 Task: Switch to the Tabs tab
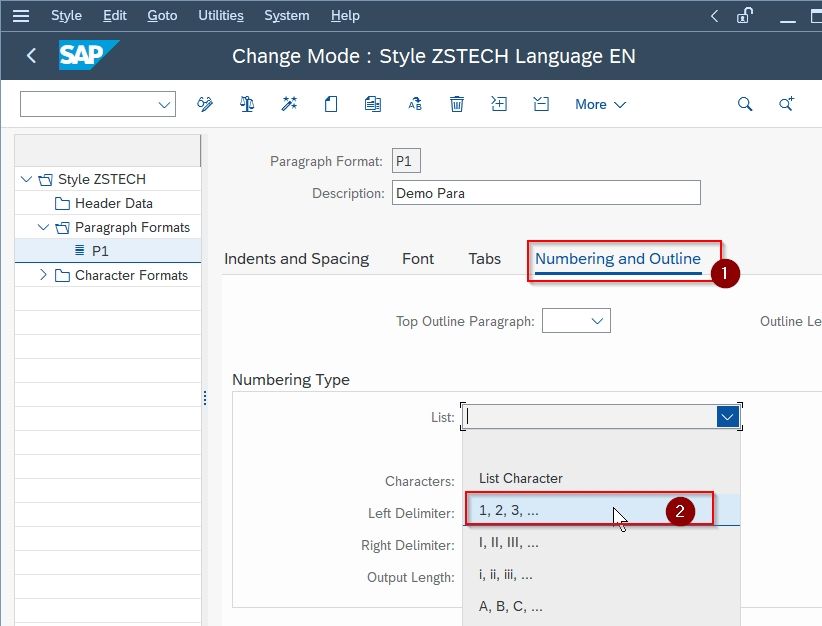(484, 258)
